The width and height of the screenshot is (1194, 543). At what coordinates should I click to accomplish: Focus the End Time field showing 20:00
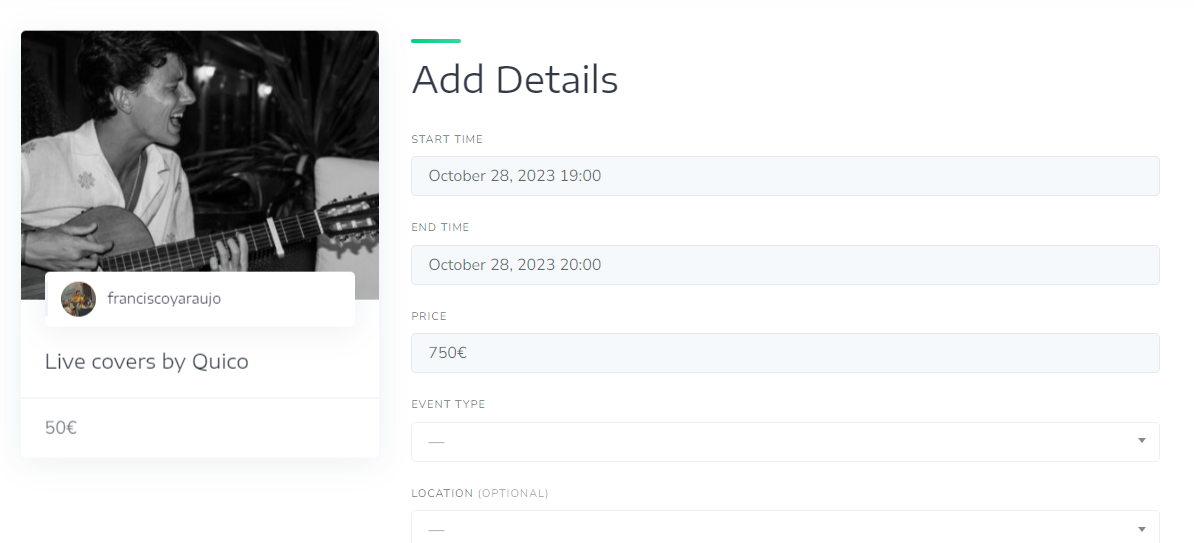(785, 265)
